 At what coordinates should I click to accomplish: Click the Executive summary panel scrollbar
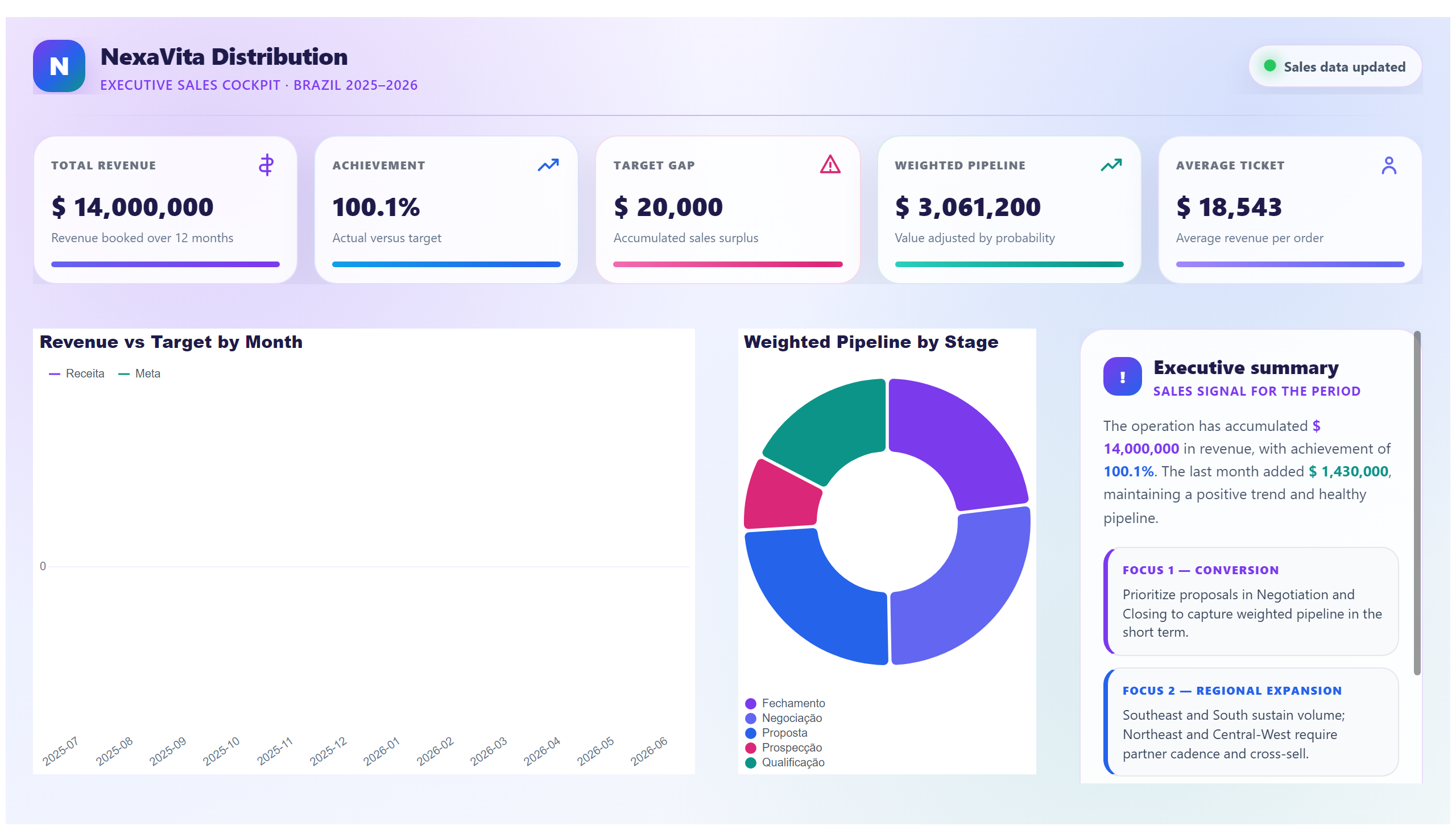click(1417, 503)
